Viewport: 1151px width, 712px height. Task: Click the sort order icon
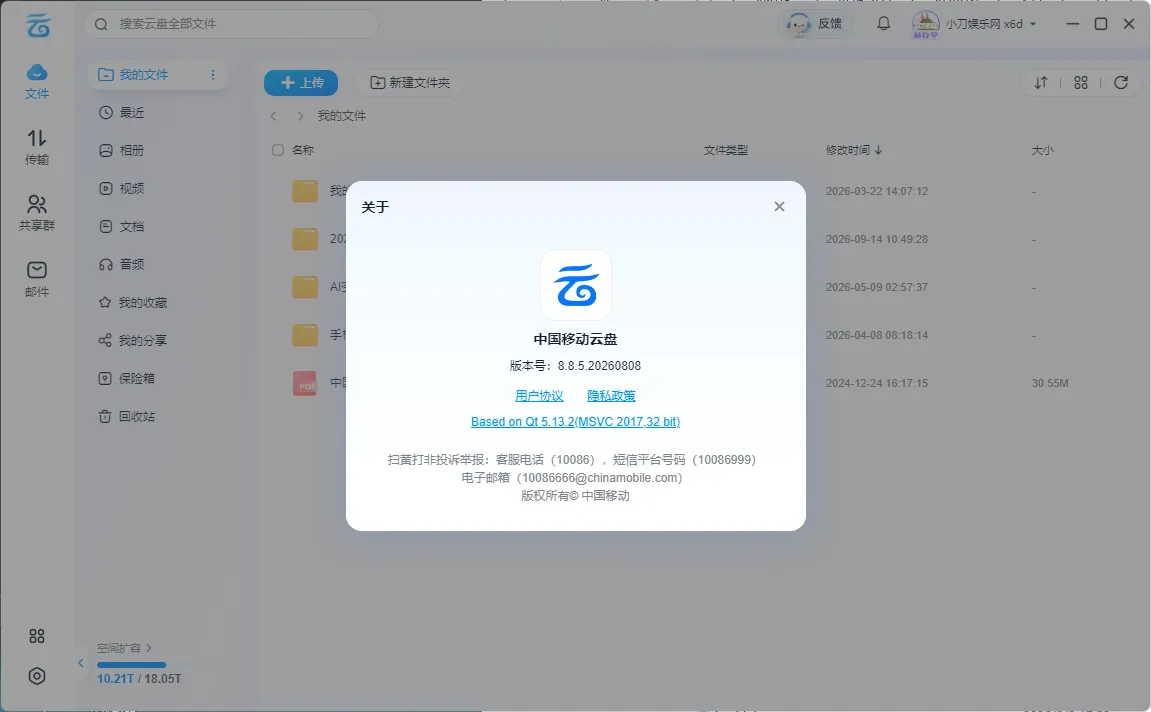tap(1041, 83)
